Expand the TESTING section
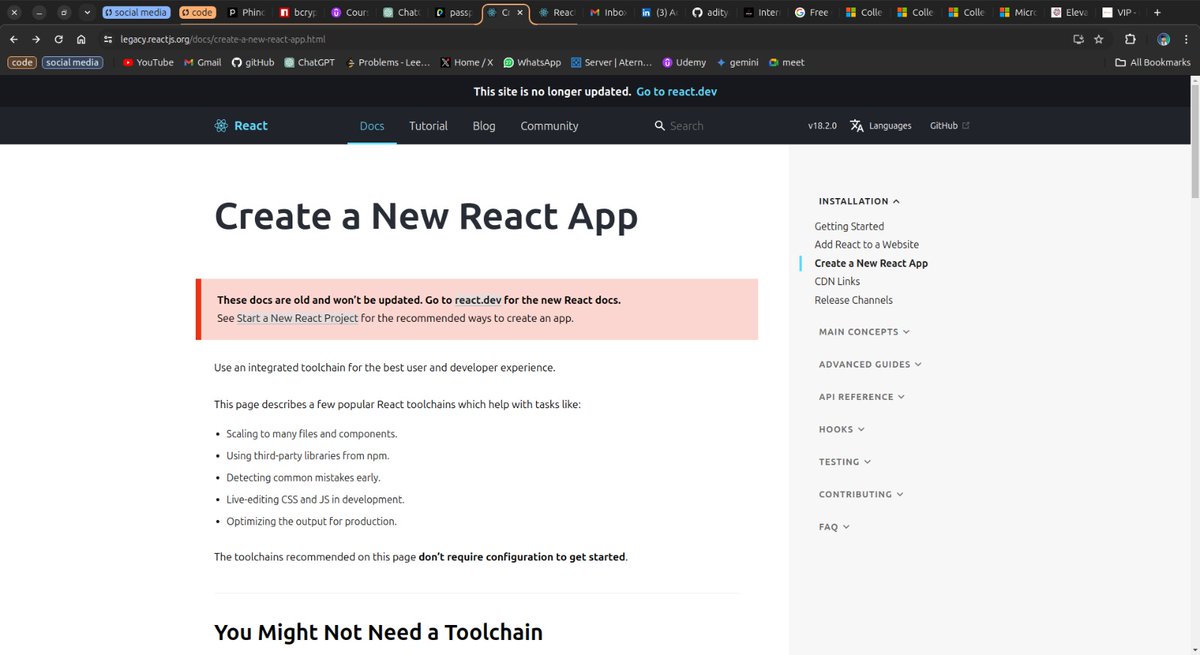 click(845, 462)
